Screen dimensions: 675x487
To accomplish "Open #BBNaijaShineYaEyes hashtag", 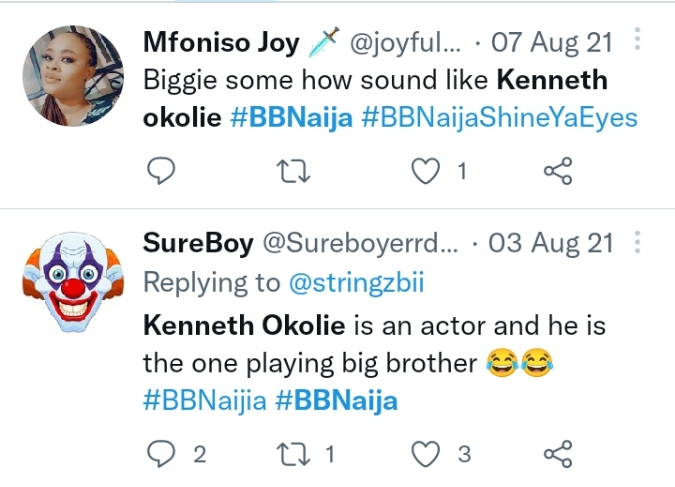I will pos(498,117).
